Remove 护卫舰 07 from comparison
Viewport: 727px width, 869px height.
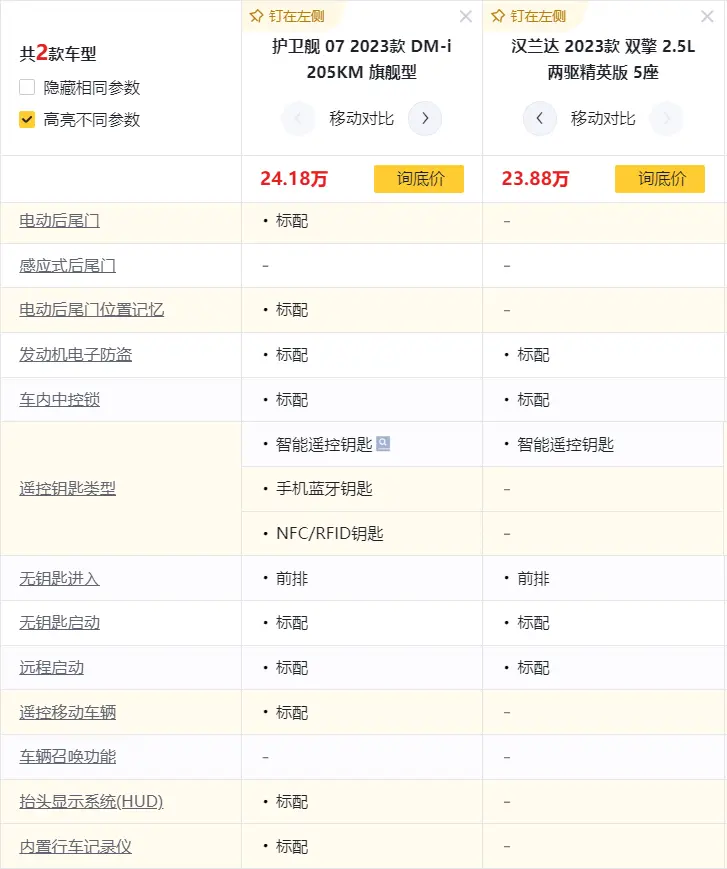pyautogui.click(x=466, y=17)
